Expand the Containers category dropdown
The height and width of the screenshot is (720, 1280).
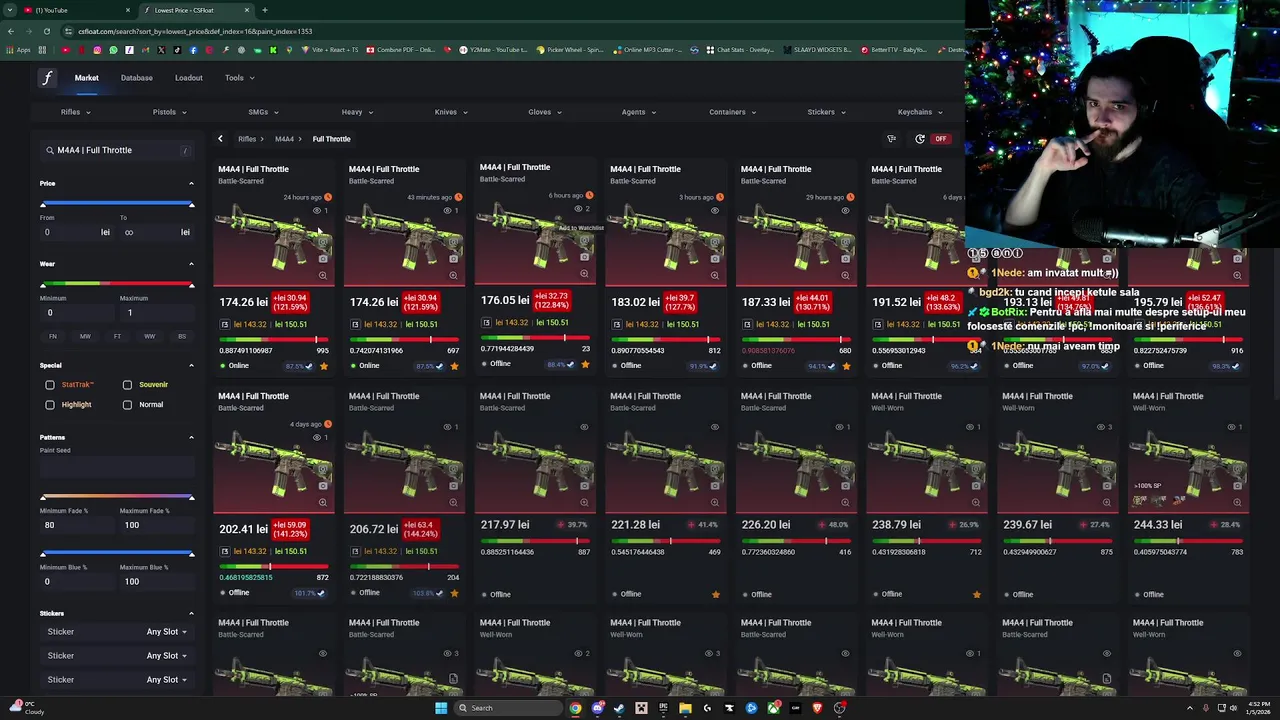coord(732,112)
